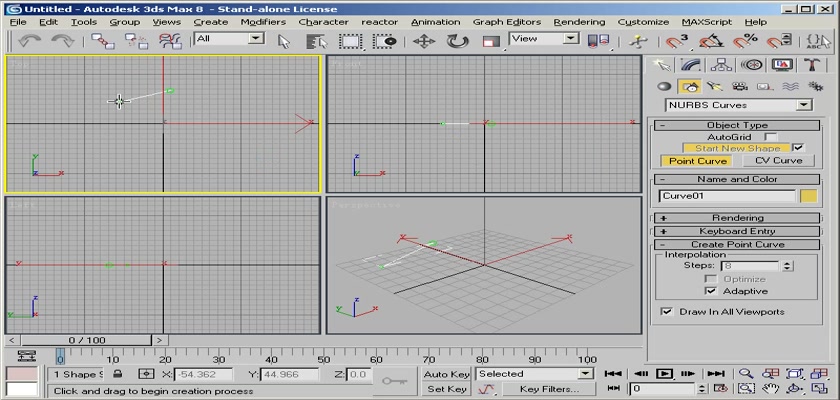Click the Bind to Space Warp icon
Image resolution: width=840 pixels, height=400 pixels.
pyautogui.click(x=170, y=41)
